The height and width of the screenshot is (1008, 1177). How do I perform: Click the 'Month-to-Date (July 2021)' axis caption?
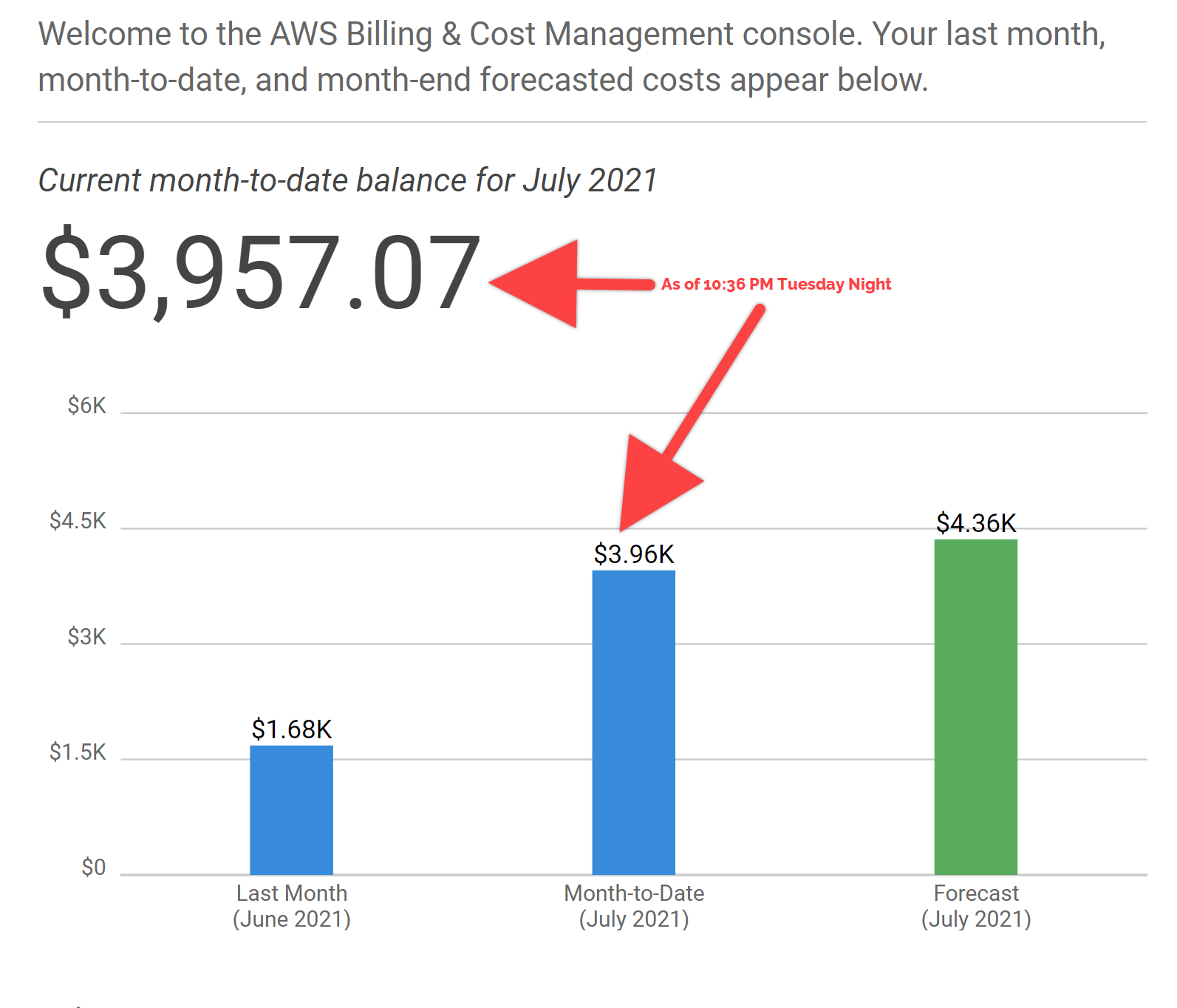(634, 906)
